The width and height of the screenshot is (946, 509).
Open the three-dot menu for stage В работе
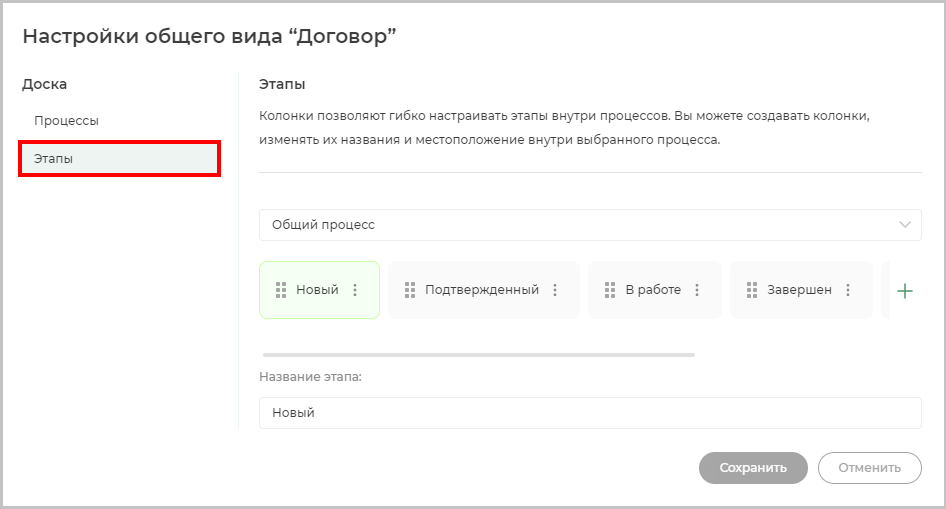tap(697, 290)
